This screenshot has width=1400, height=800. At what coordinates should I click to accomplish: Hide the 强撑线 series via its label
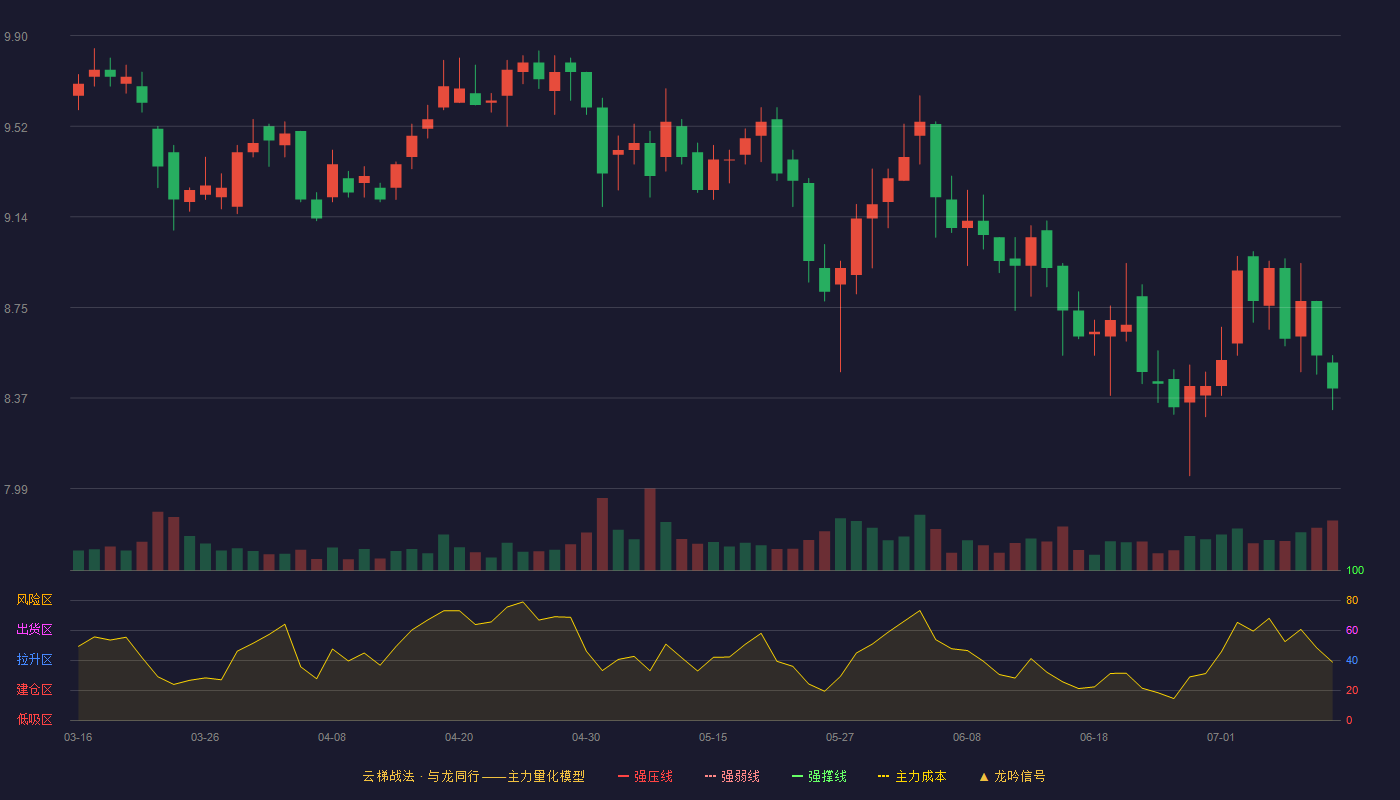click(827, 776)
